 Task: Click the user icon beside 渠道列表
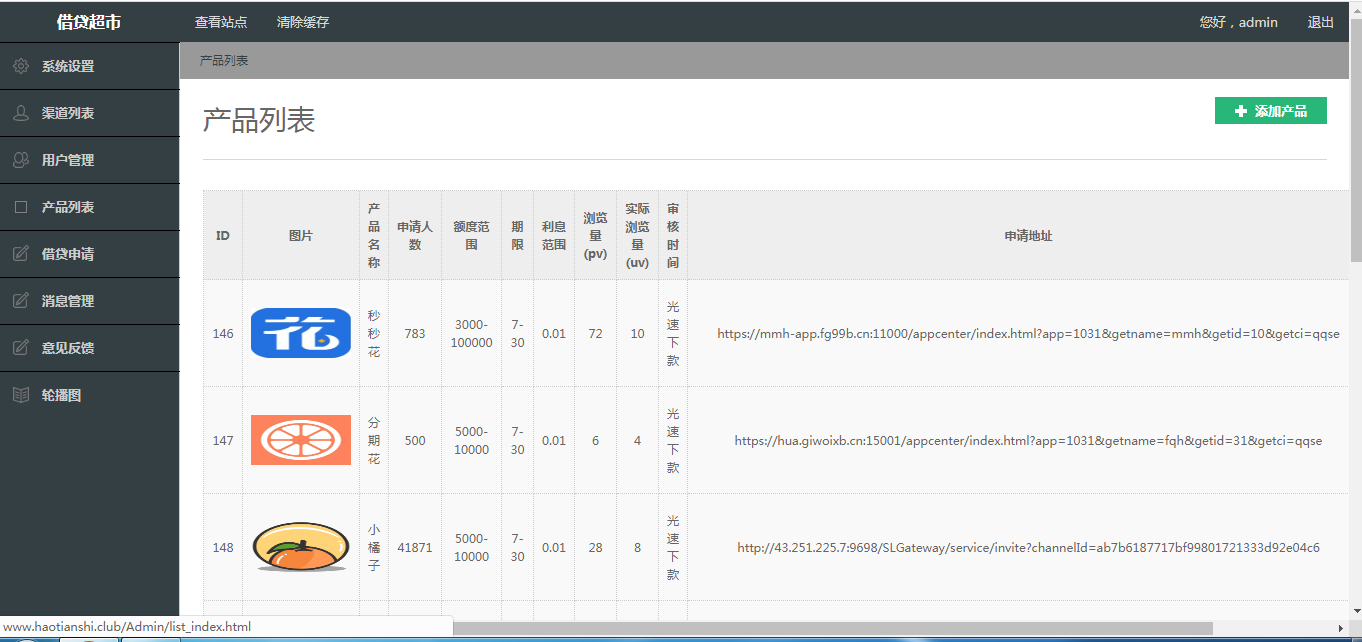pos(21,114)
